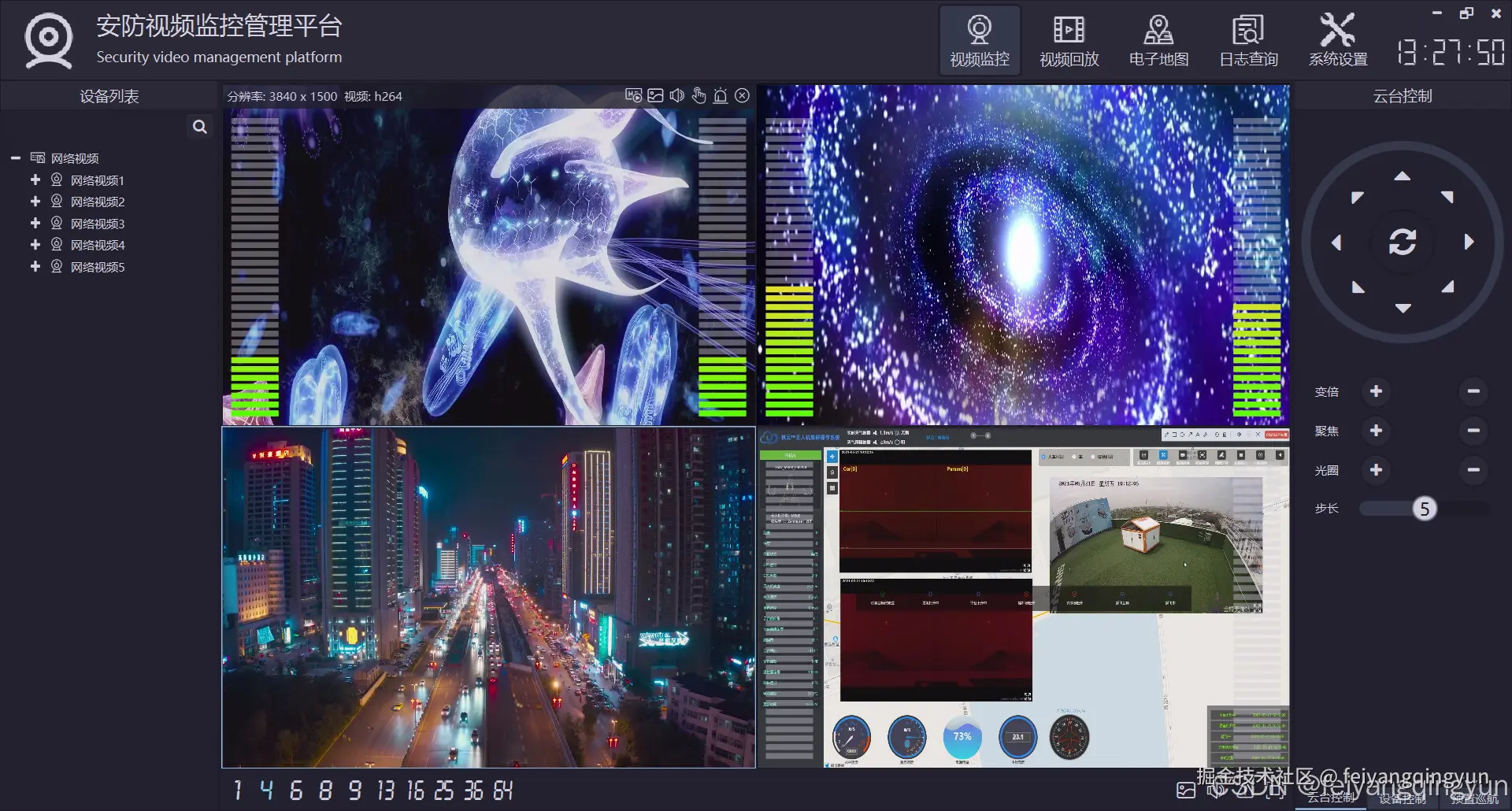Collapse the 网络视频 root node

click(16, 158)
